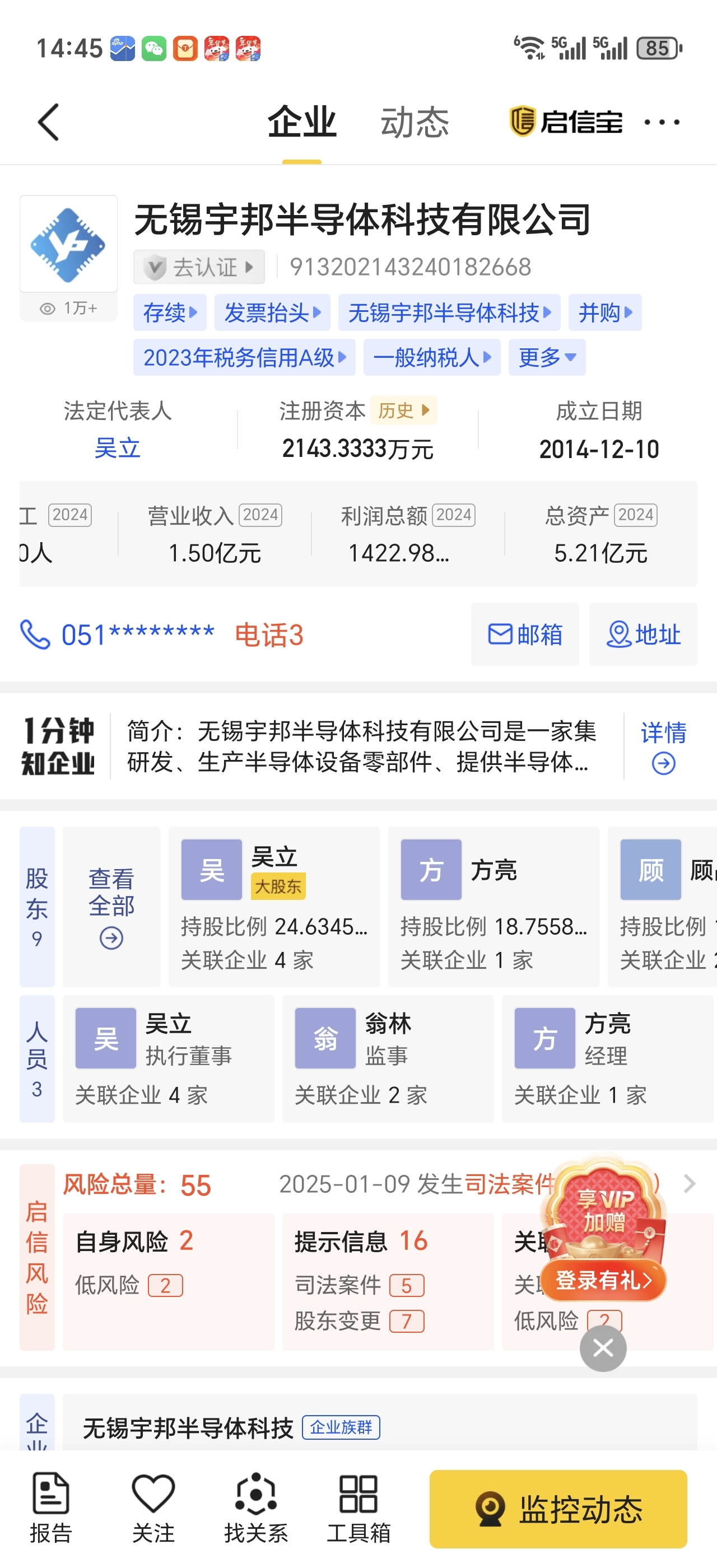Tap the 人员 3 section label

(x=37, y=1058)
